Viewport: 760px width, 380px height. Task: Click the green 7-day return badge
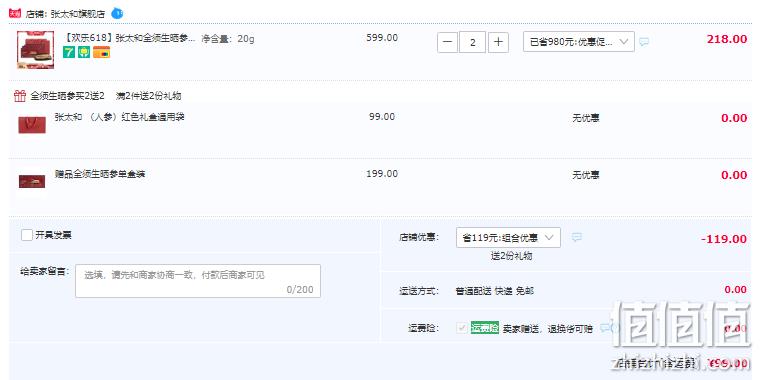coord(69,52)
